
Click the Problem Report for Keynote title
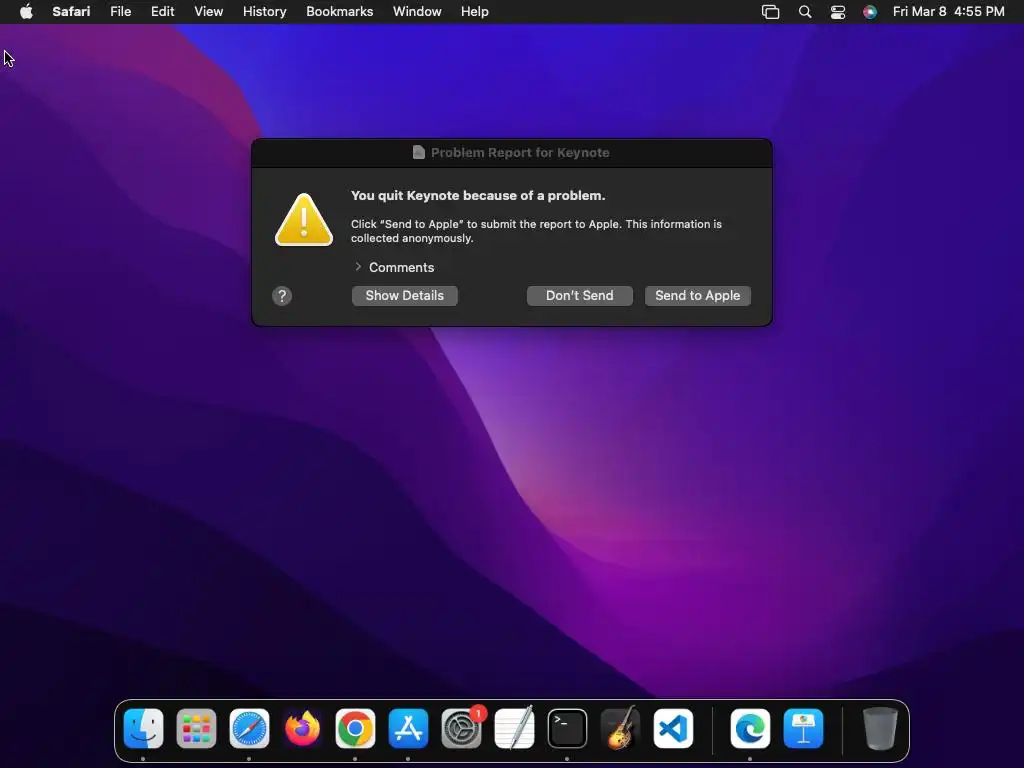520,152
